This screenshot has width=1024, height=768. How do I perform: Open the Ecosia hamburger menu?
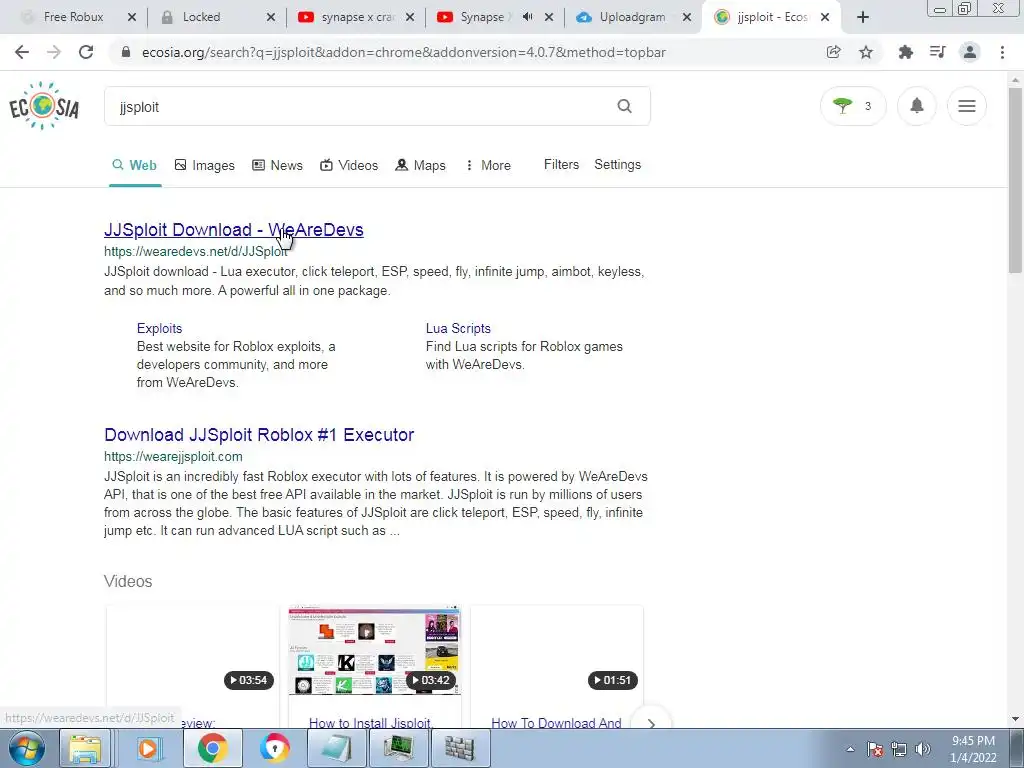(967, 106)
